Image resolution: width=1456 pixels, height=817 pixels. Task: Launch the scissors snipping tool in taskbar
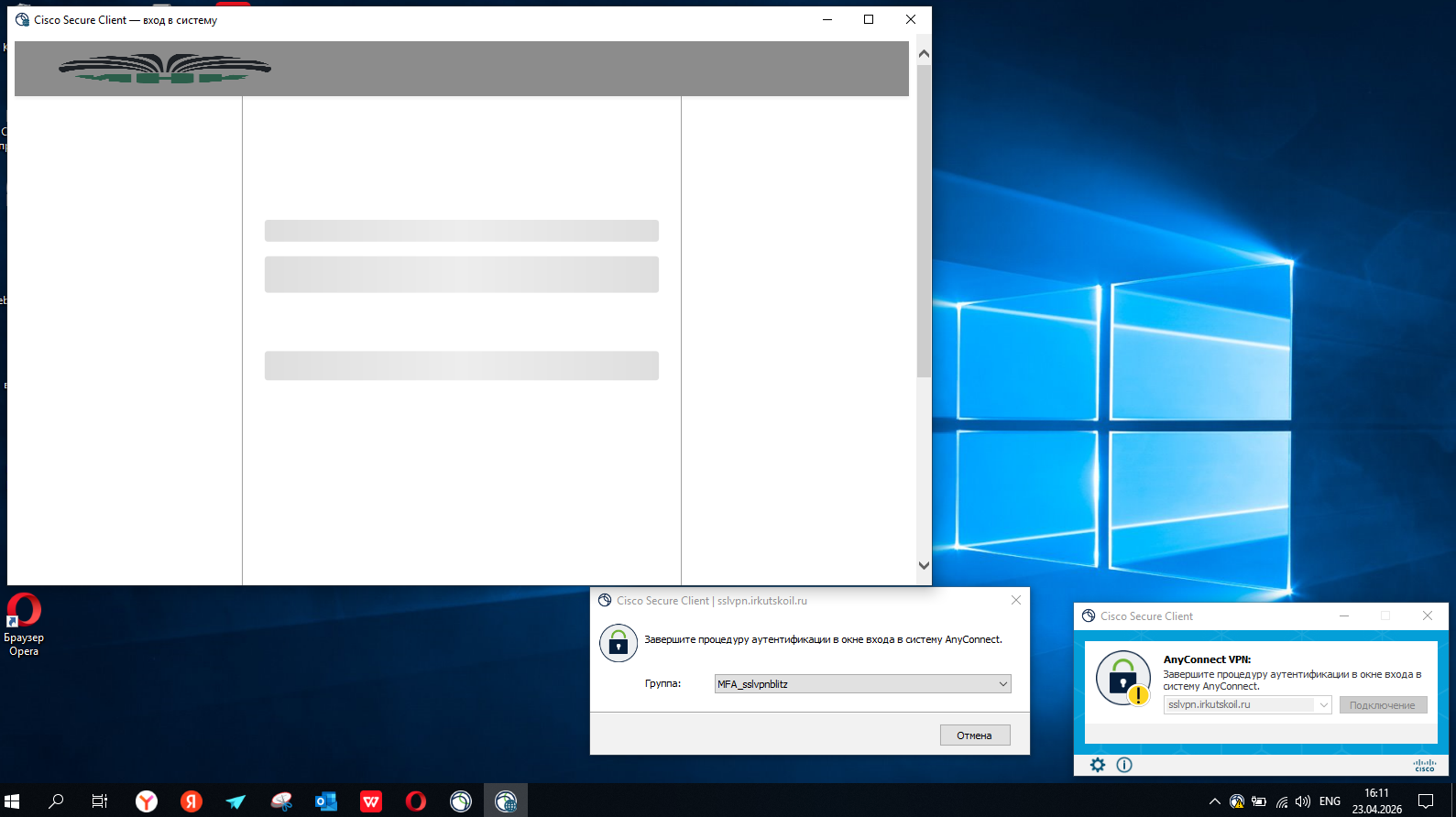pyautogui.click(x=281, y=801)
